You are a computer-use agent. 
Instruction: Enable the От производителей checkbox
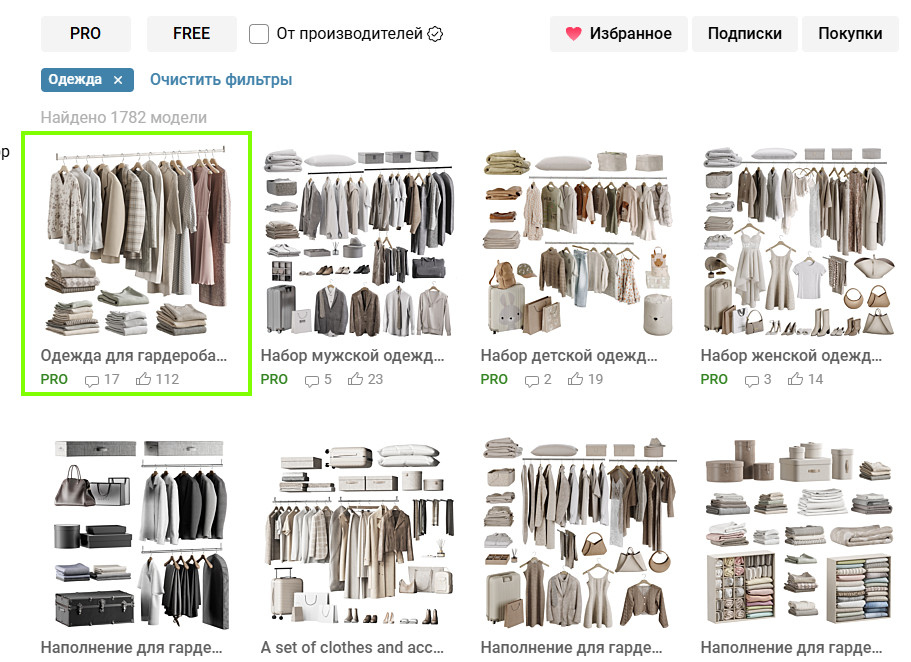(259, 34)
